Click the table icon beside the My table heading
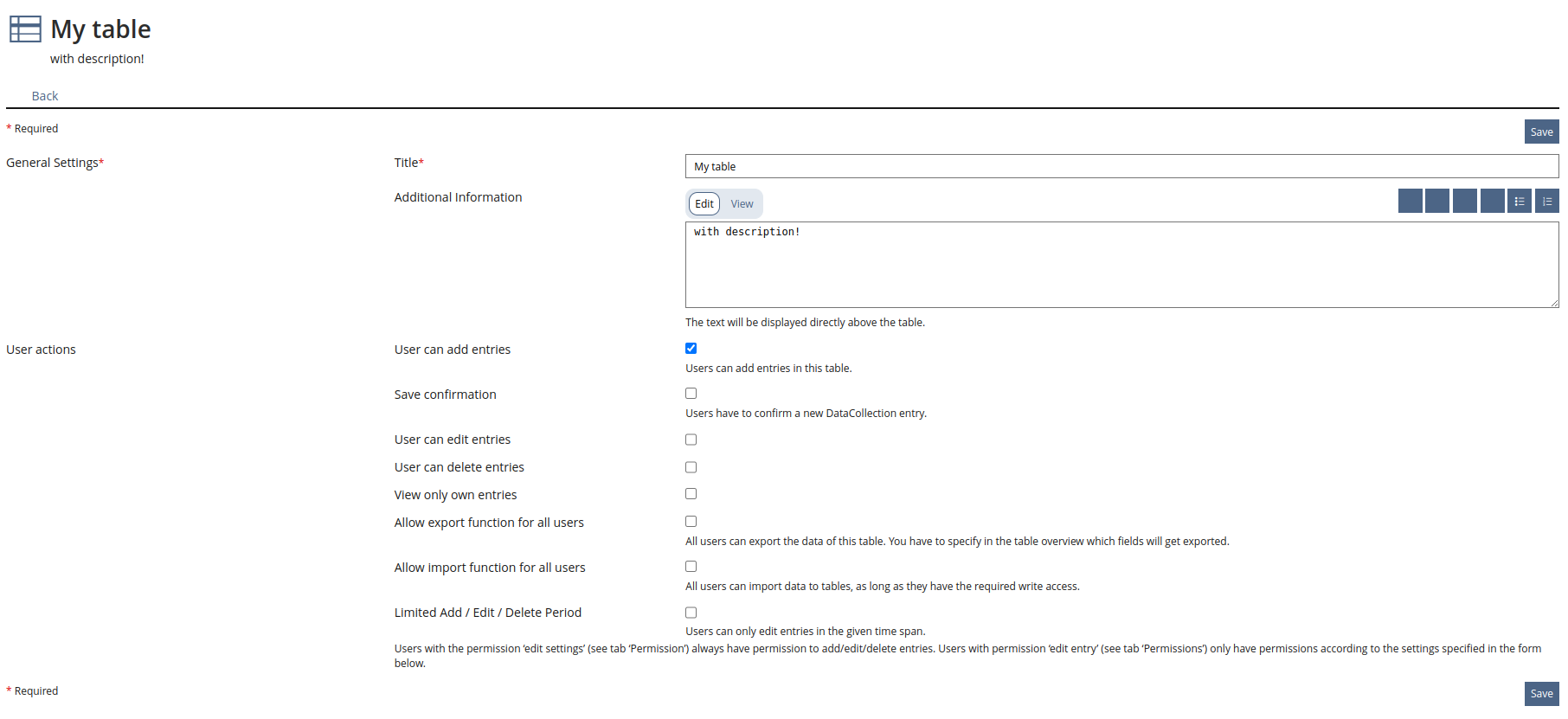 click(25, 29)
